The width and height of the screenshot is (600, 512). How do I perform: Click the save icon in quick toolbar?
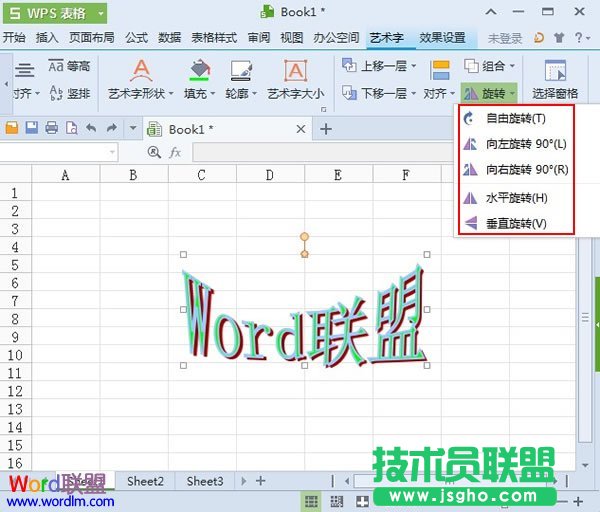coord(31,128)
